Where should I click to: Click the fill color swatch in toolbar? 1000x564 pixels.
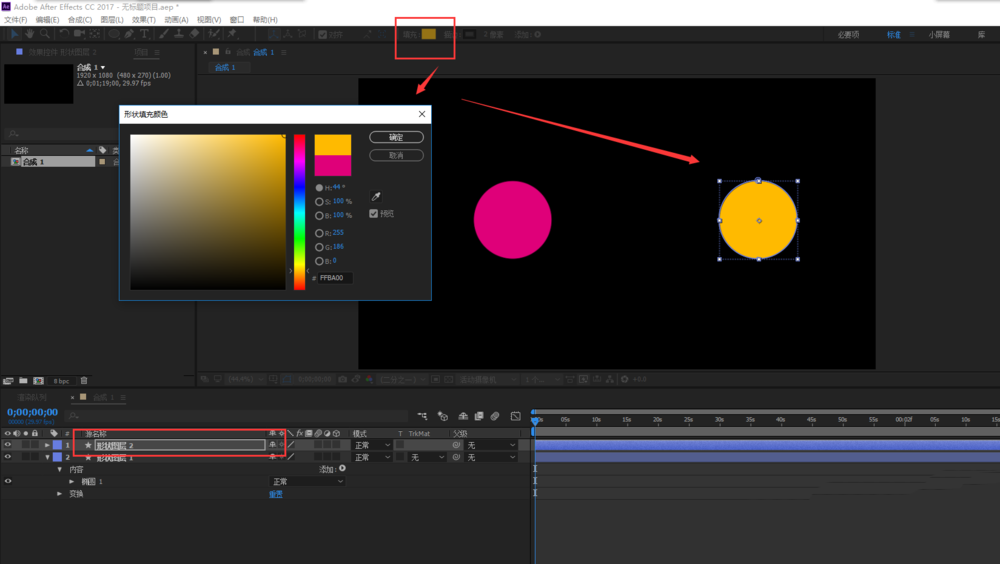point(429,34)
